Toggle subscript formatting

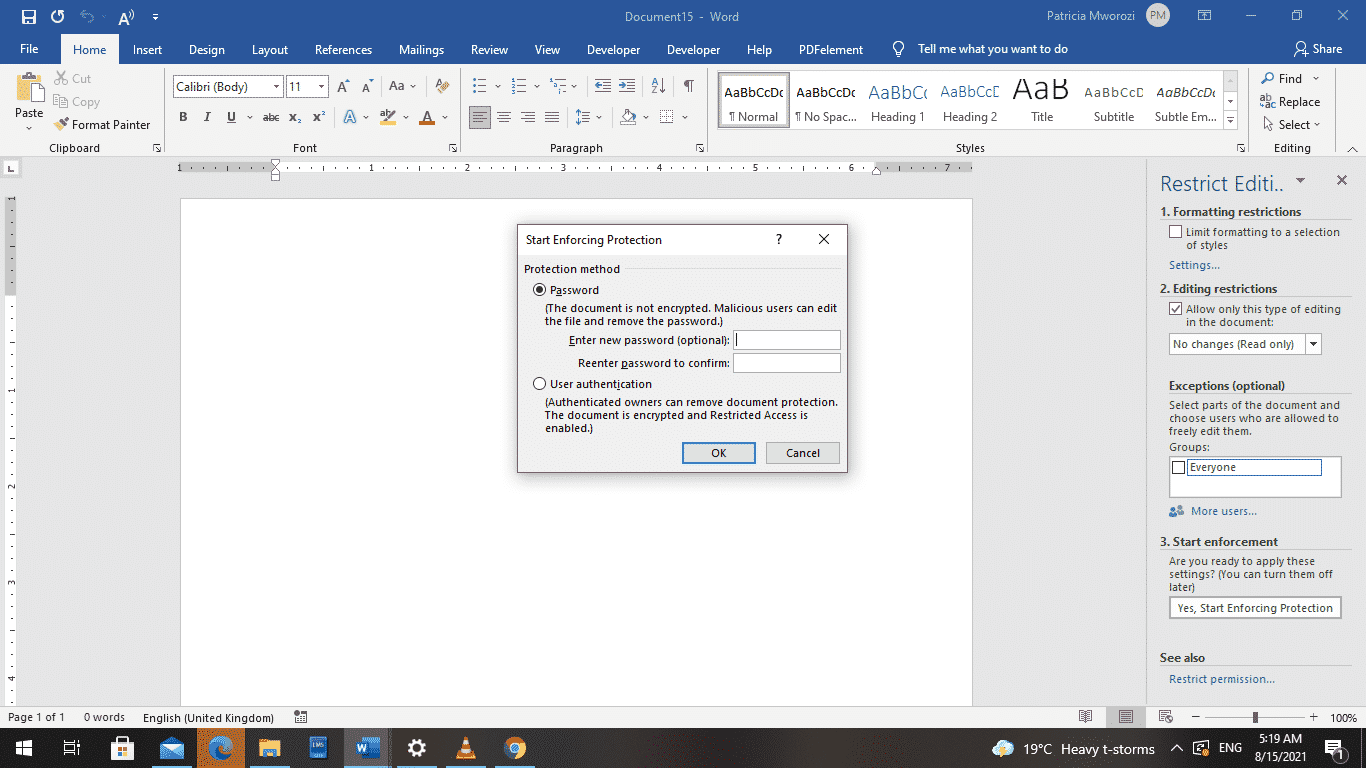[296, 117]
